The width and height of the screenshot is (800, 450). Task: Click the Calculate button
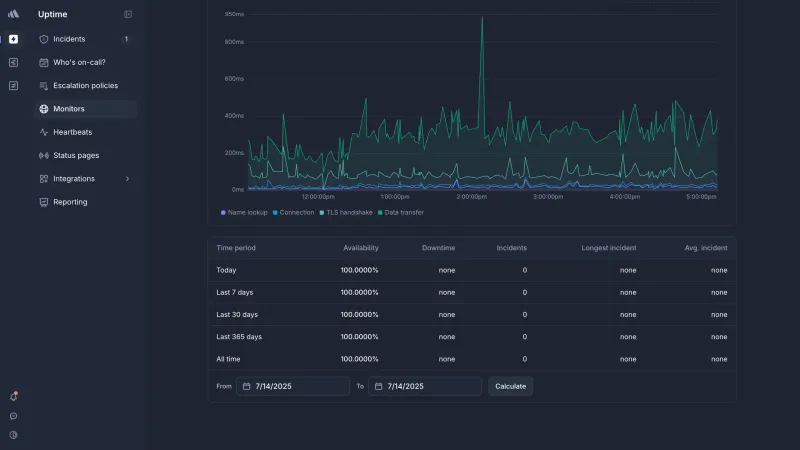tap(510, 386)
